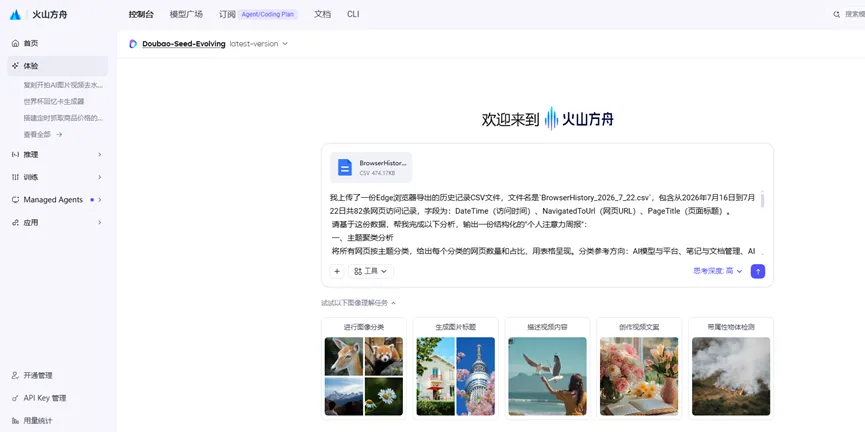
Task: Click the plus attach button
Action: click(337, 271)
